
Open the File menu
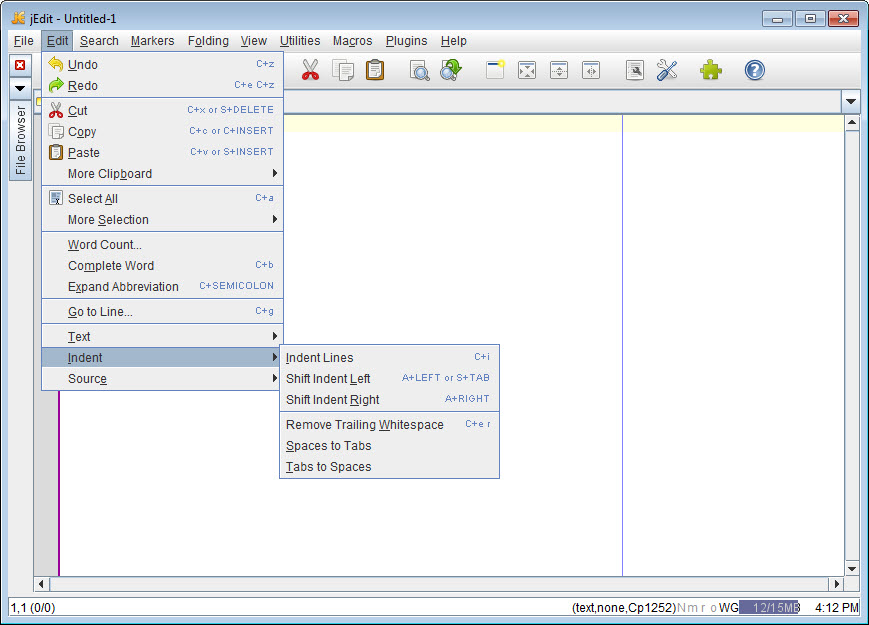tap(23, 41)
